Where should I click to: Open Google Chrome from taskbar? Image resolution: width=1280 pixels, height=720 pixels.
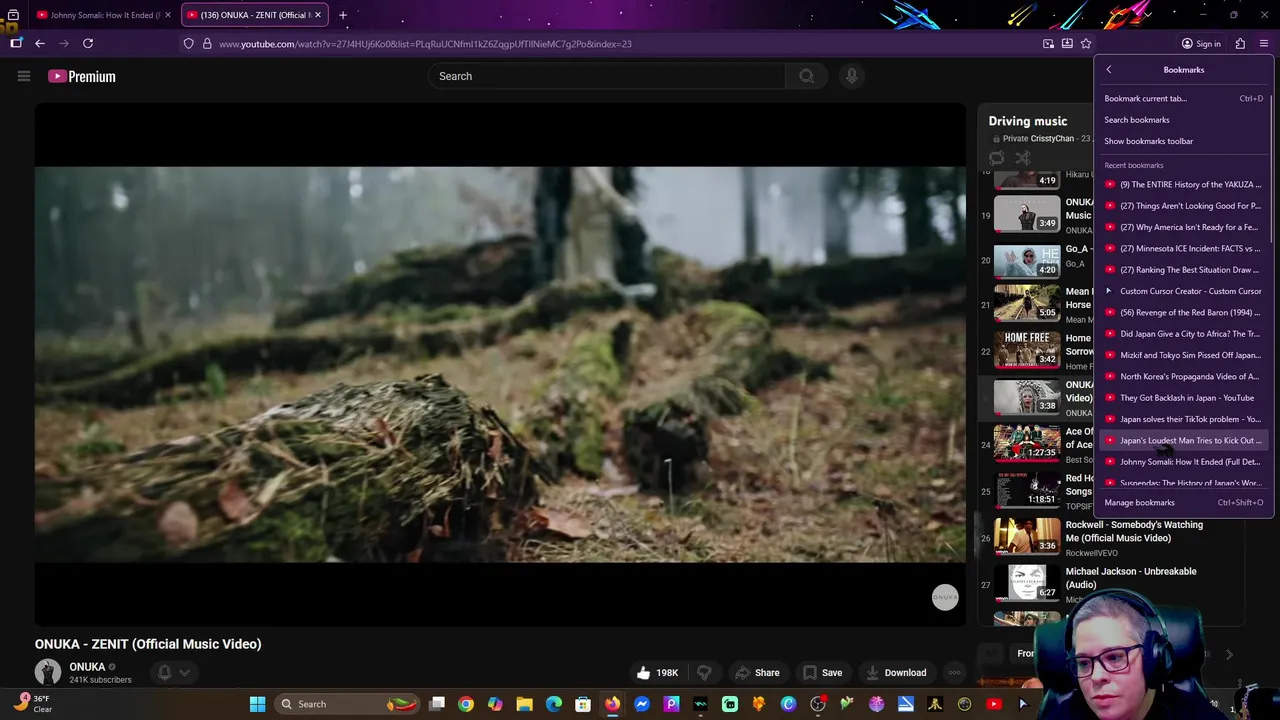pyautogui.click(x=466, y=704)
